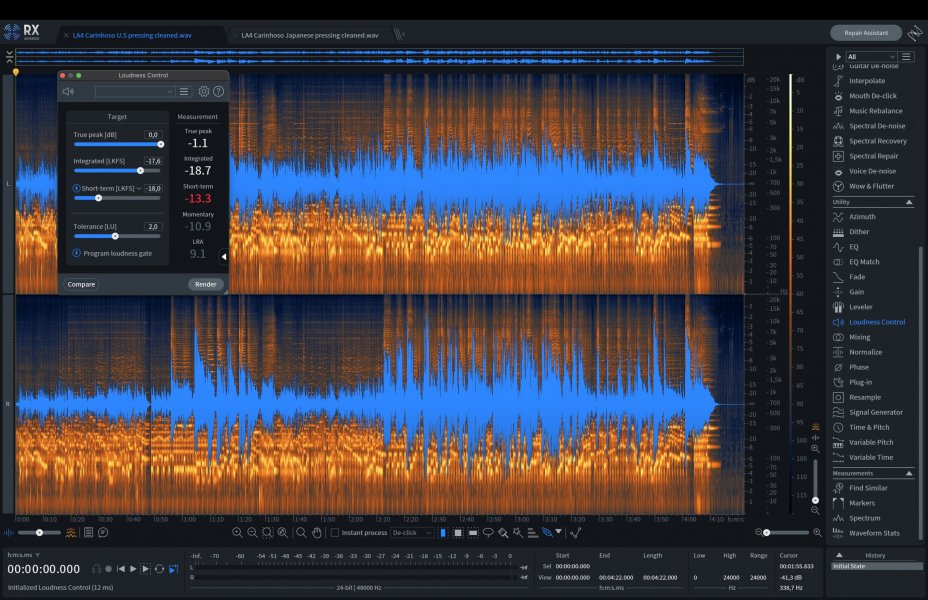Select the grab hand tool
Image resolution: width=928 pixels, height=600 pixels.
tap(317, 533)
